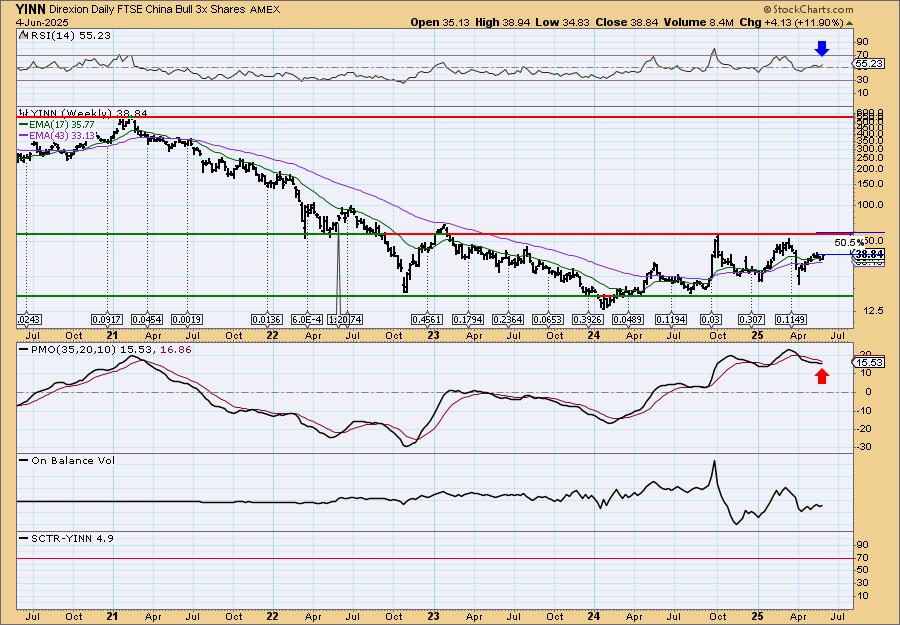Click the AMEX exchange label

[x=265, y=10]
